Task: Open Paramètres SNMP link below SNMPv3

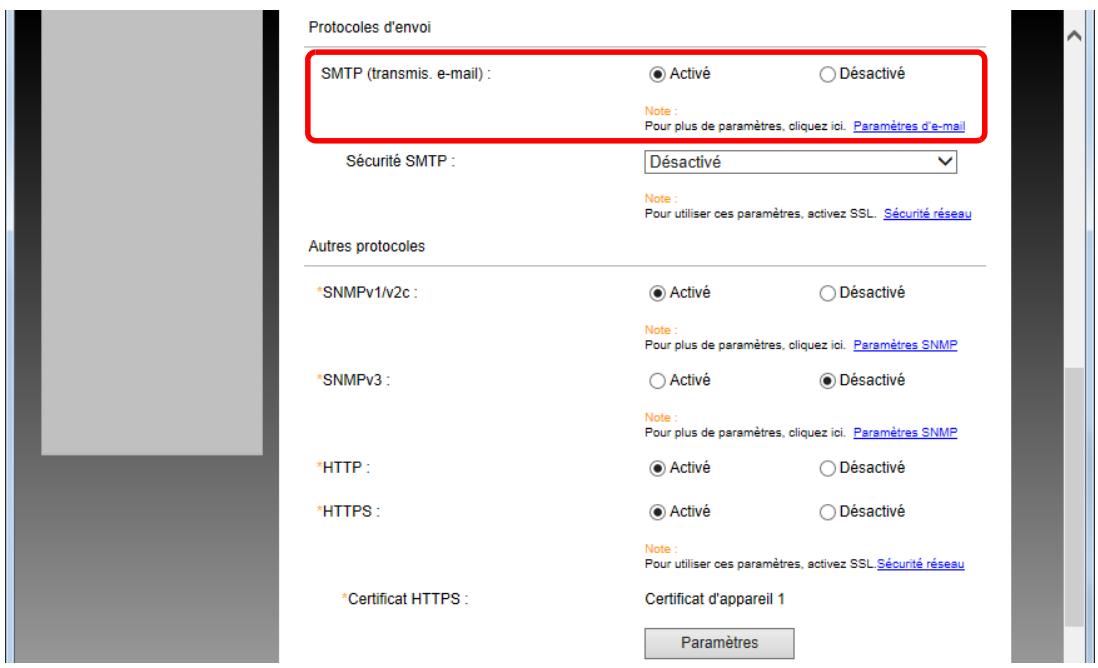Action: [x=904, y=432]
